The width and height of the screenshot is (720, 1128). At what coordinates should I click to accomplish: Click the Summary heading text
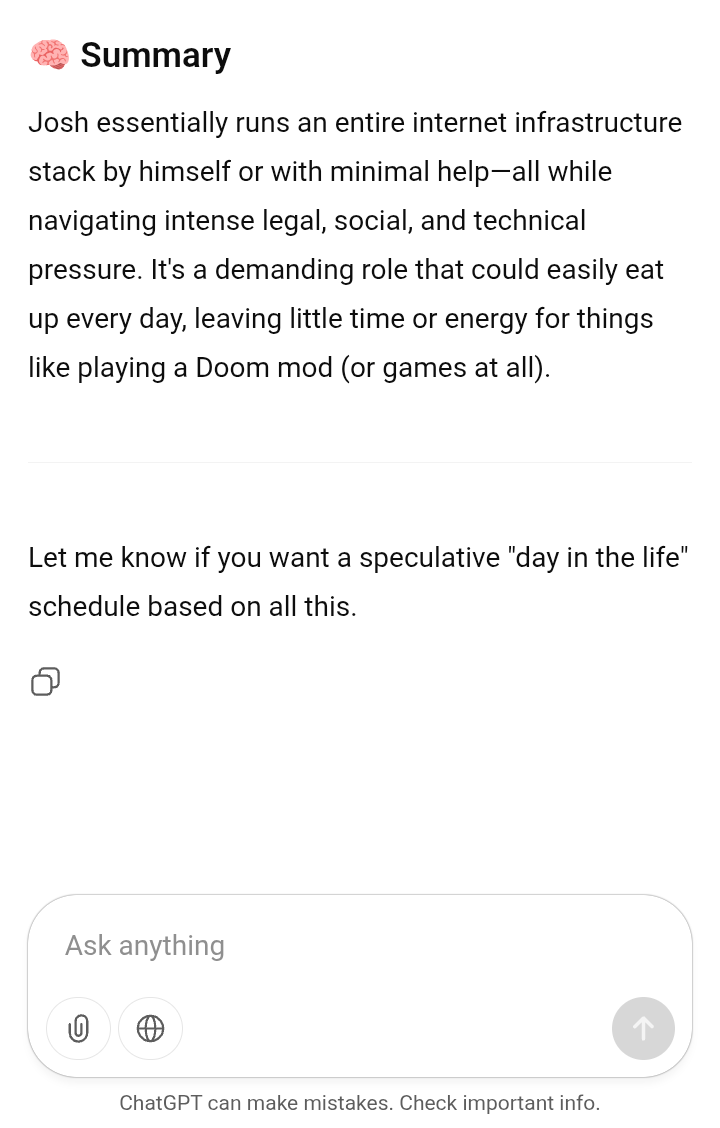click(x=155, y=55)
